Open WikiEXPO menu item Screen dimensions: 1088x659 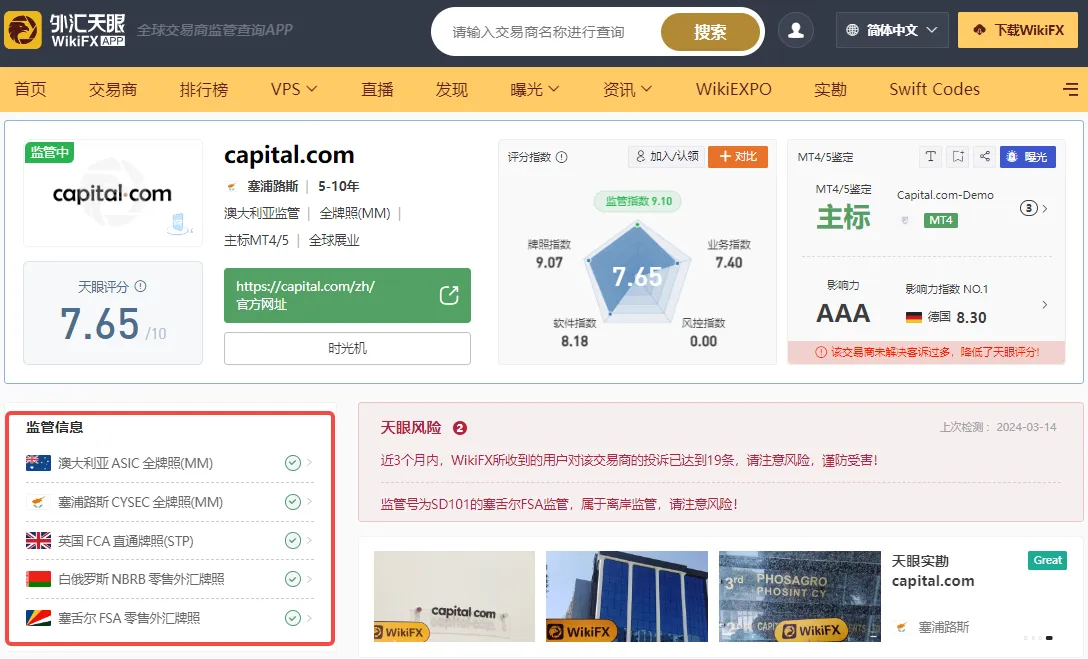733,89
